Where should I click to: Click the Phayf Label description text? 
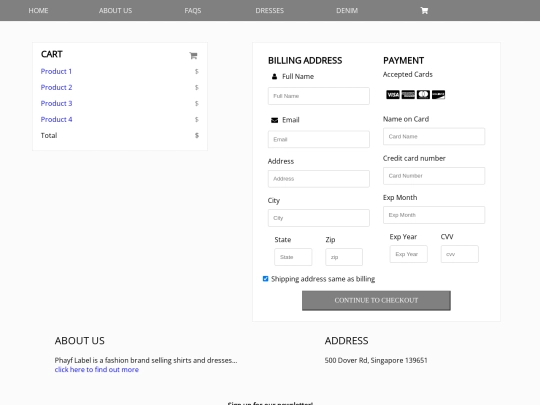point(146,360)
